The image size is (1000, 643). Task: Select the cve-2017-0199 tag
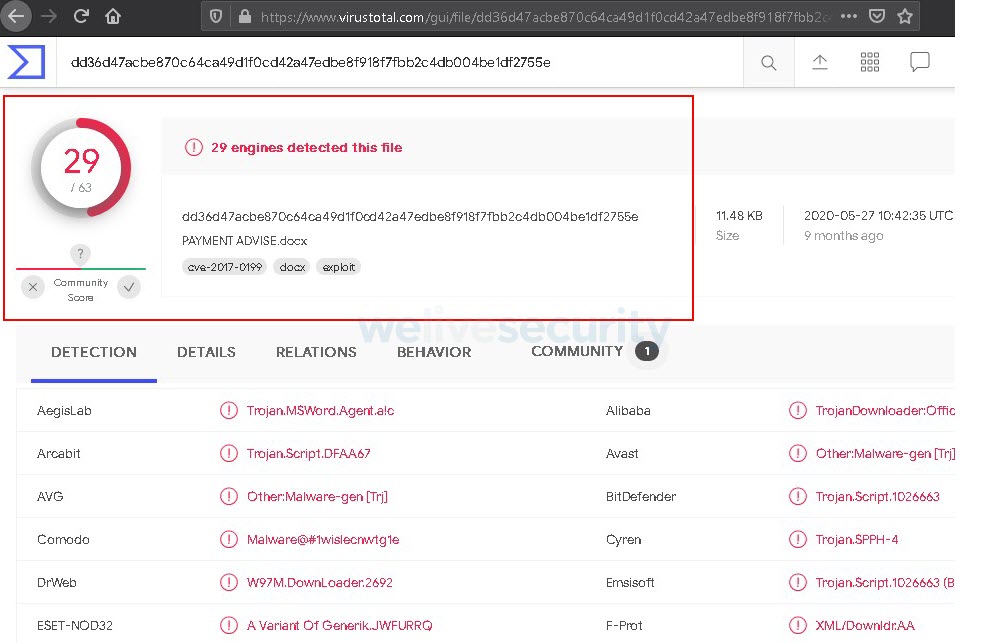224,267
